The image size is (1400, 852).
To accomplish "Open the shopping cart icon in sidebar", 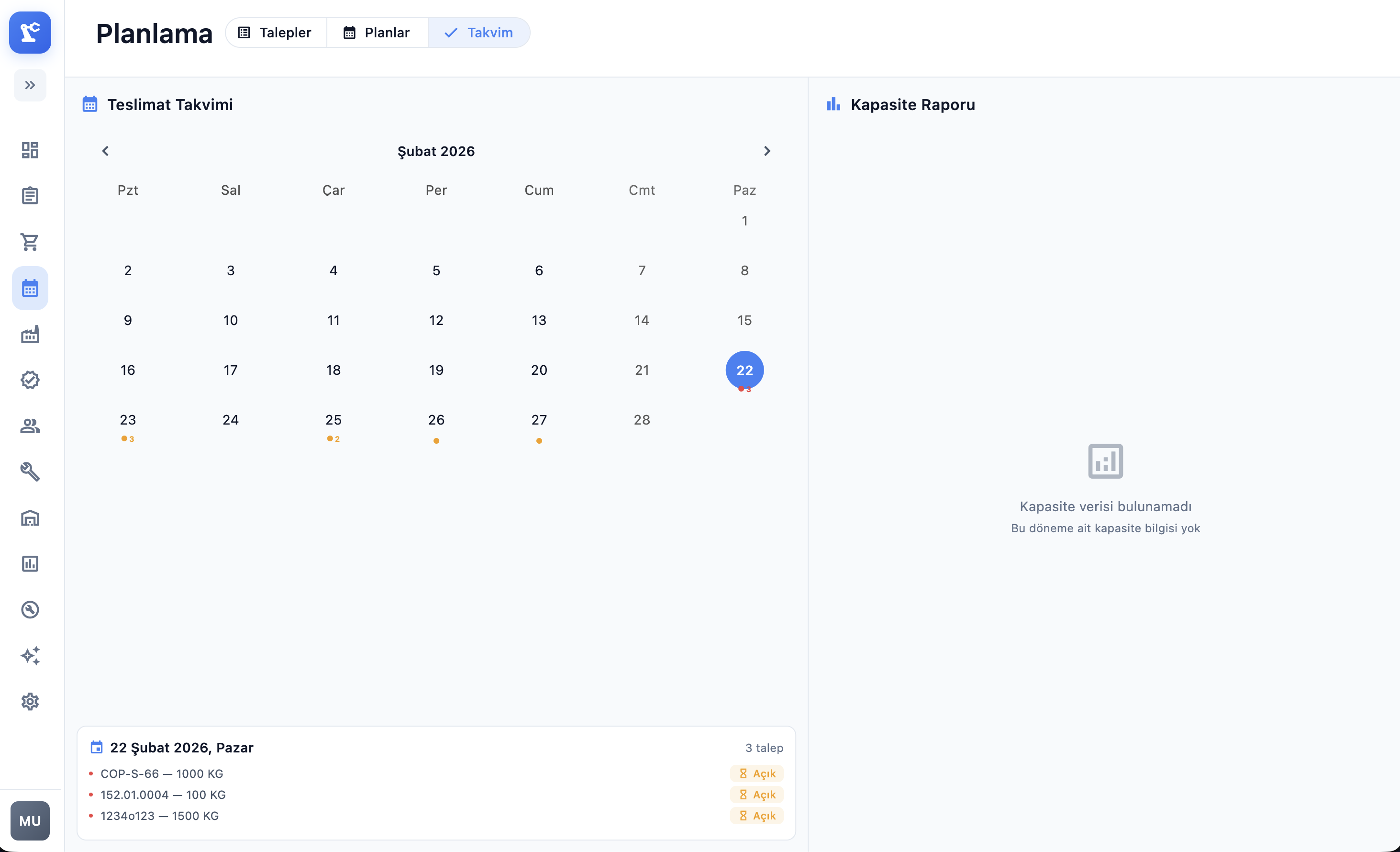I will click(30, 242).
